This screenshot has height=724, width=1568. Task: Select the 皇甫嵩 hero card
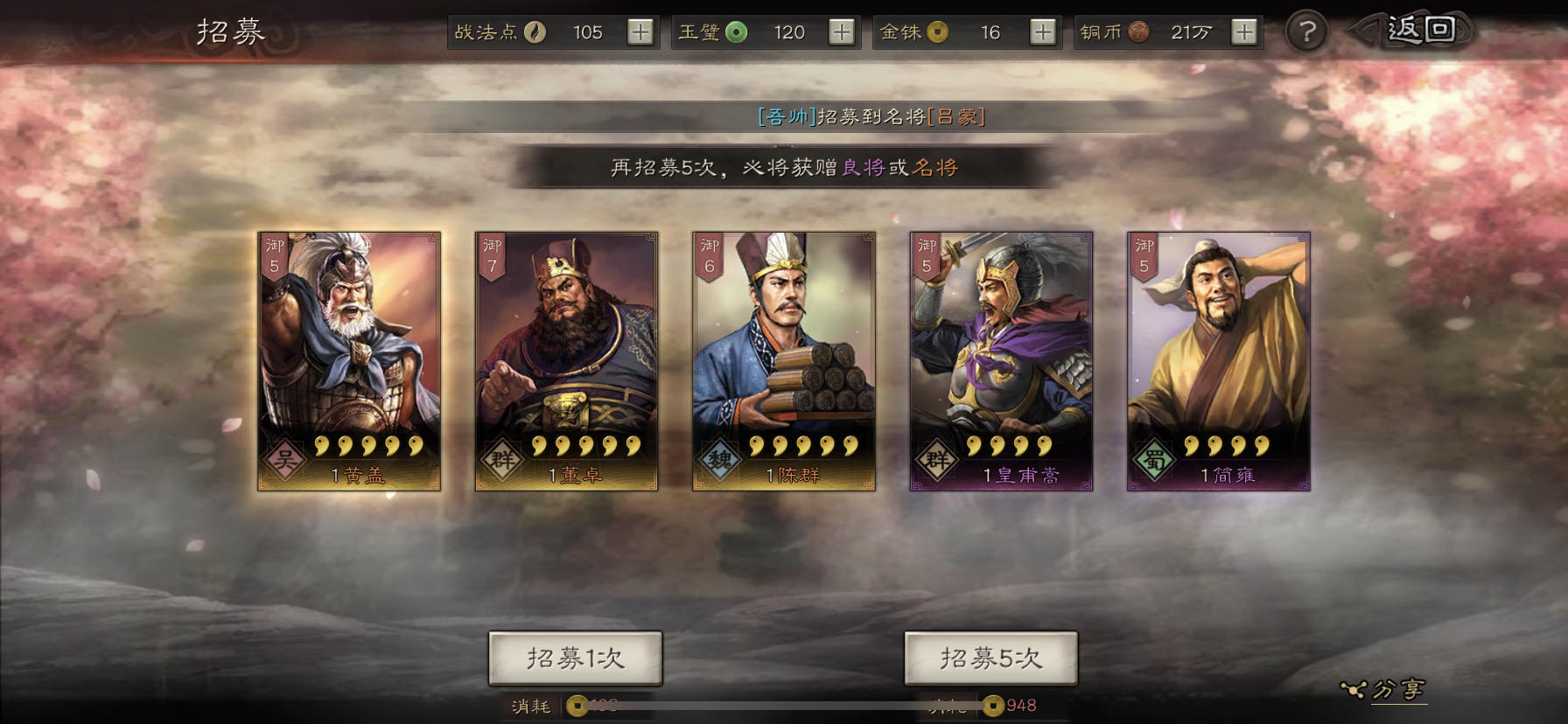point(1001,361)
